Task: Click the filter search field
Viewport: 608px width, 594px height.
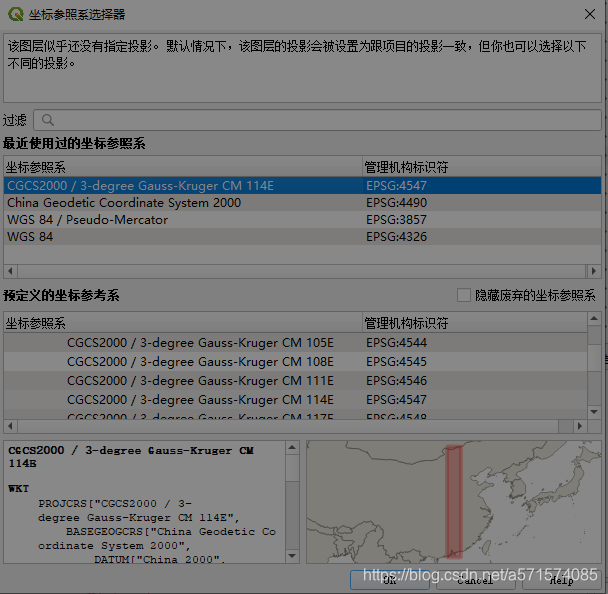Action: (x=317, y=120)
